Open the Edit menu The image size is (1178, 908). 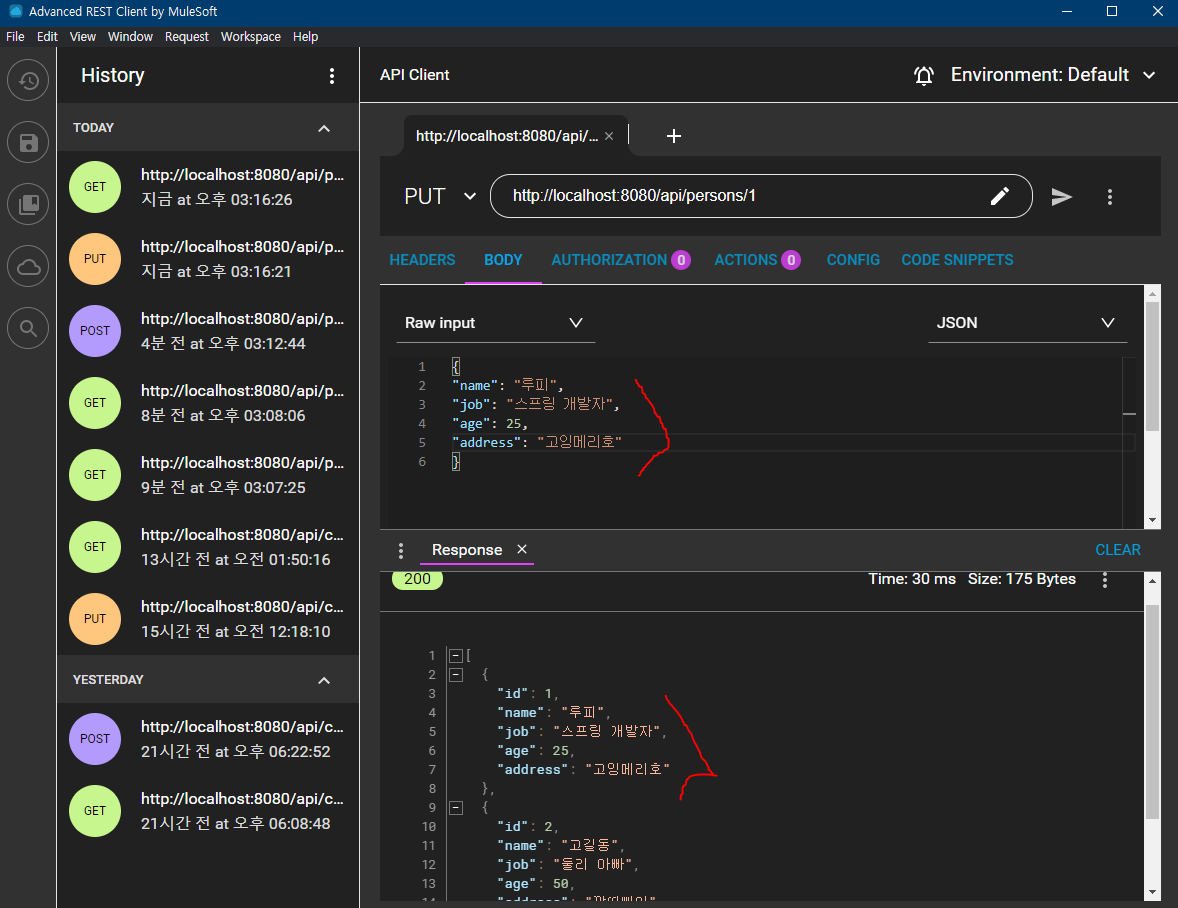coord(47,37)
